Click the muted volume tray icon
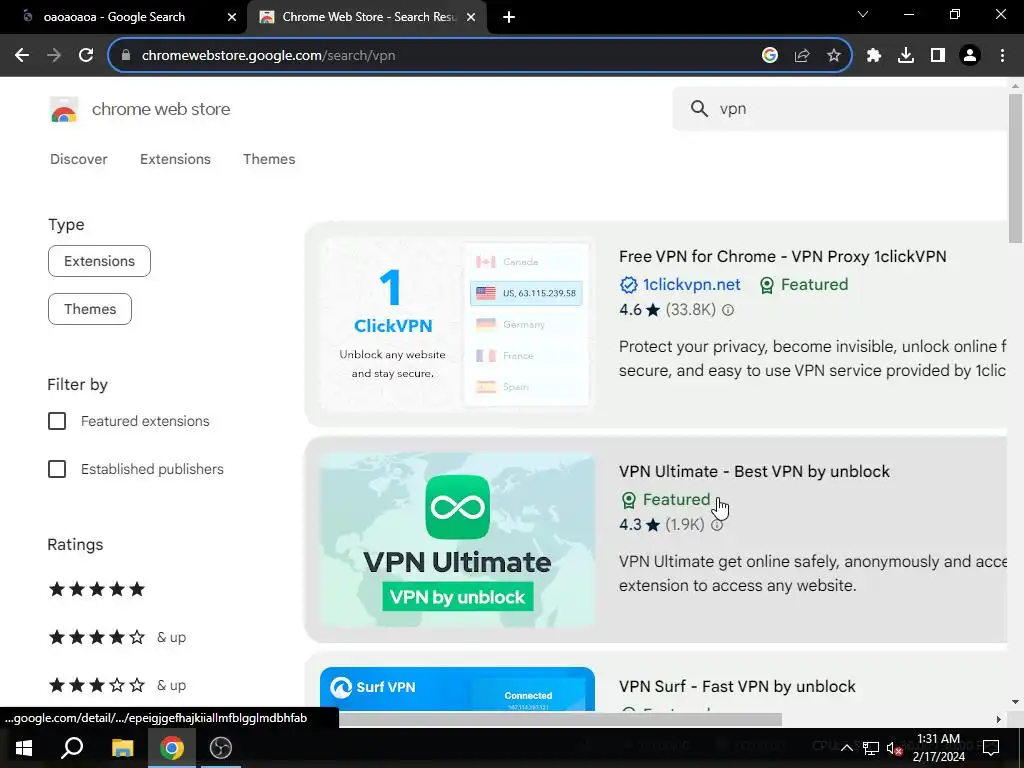The height and width of the screenshot is (768, 1024). [895, 748]
